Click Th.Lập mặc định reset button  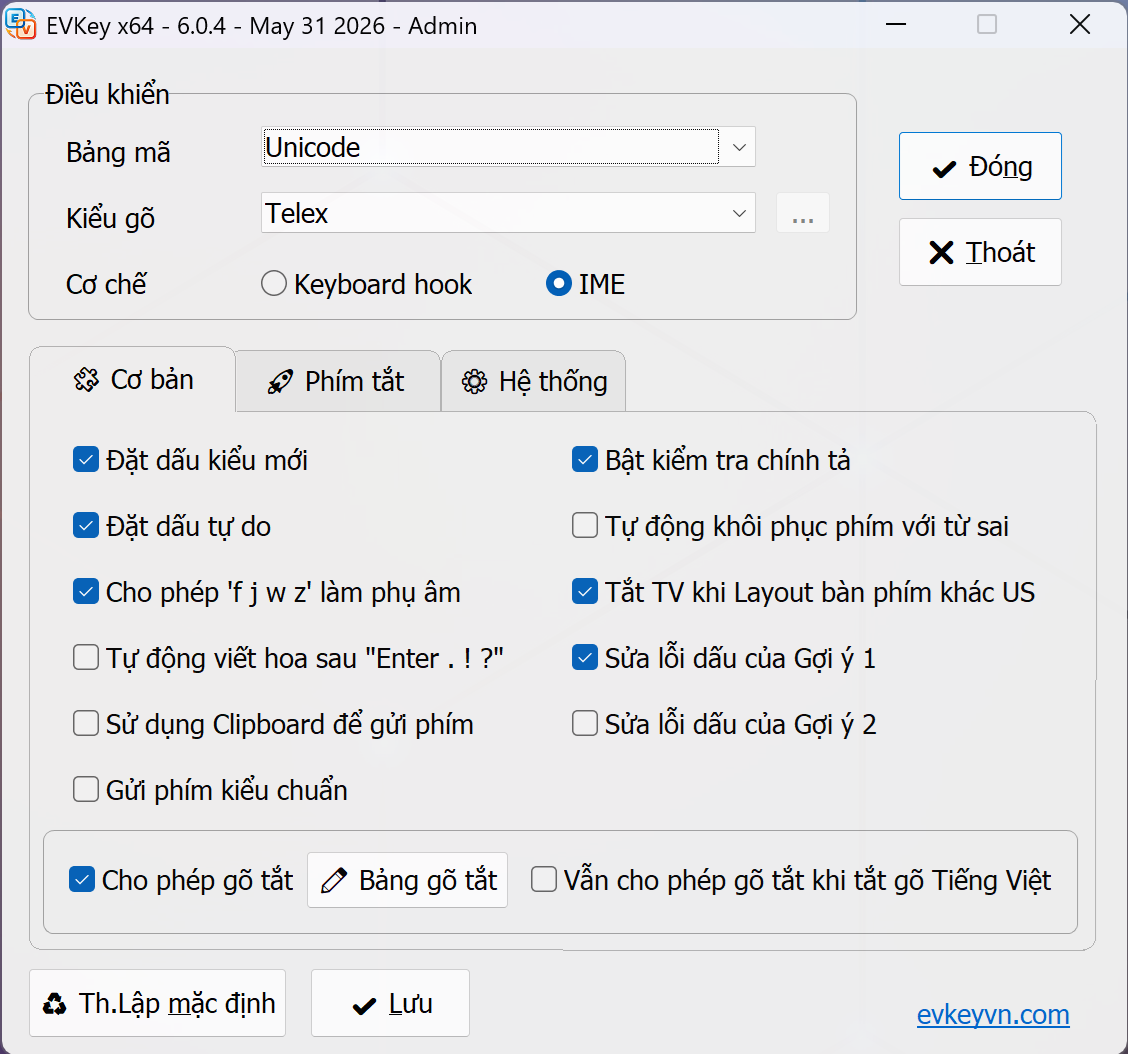[x=158, y=1004]
